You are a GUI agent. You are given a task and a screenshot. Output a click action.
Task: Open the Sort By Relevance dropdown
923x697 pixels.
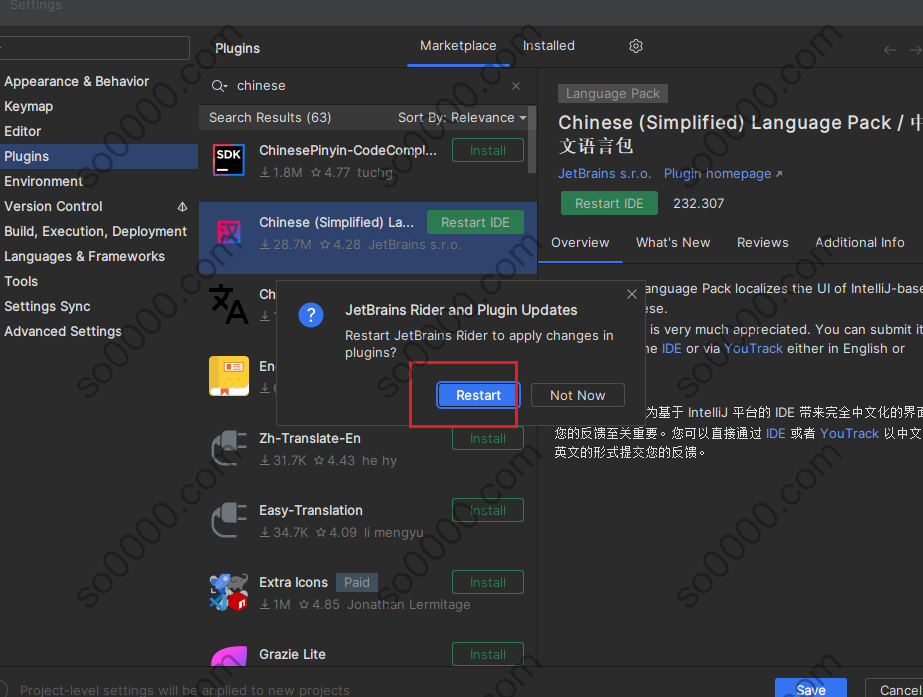point(462,118)
